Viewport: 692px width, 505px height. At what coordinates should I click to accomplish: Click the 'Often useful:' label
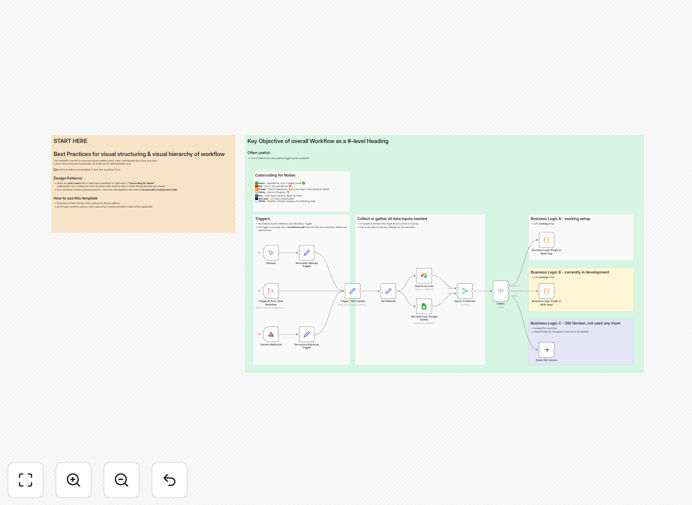259,153
